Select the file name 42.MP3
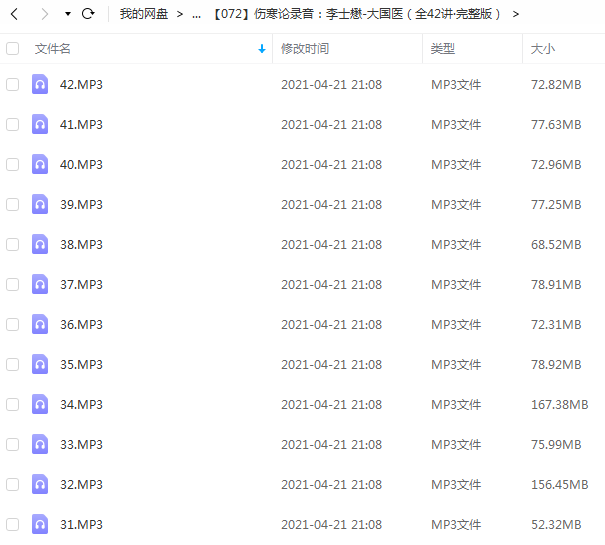The image size is (605, 545). 81,85
